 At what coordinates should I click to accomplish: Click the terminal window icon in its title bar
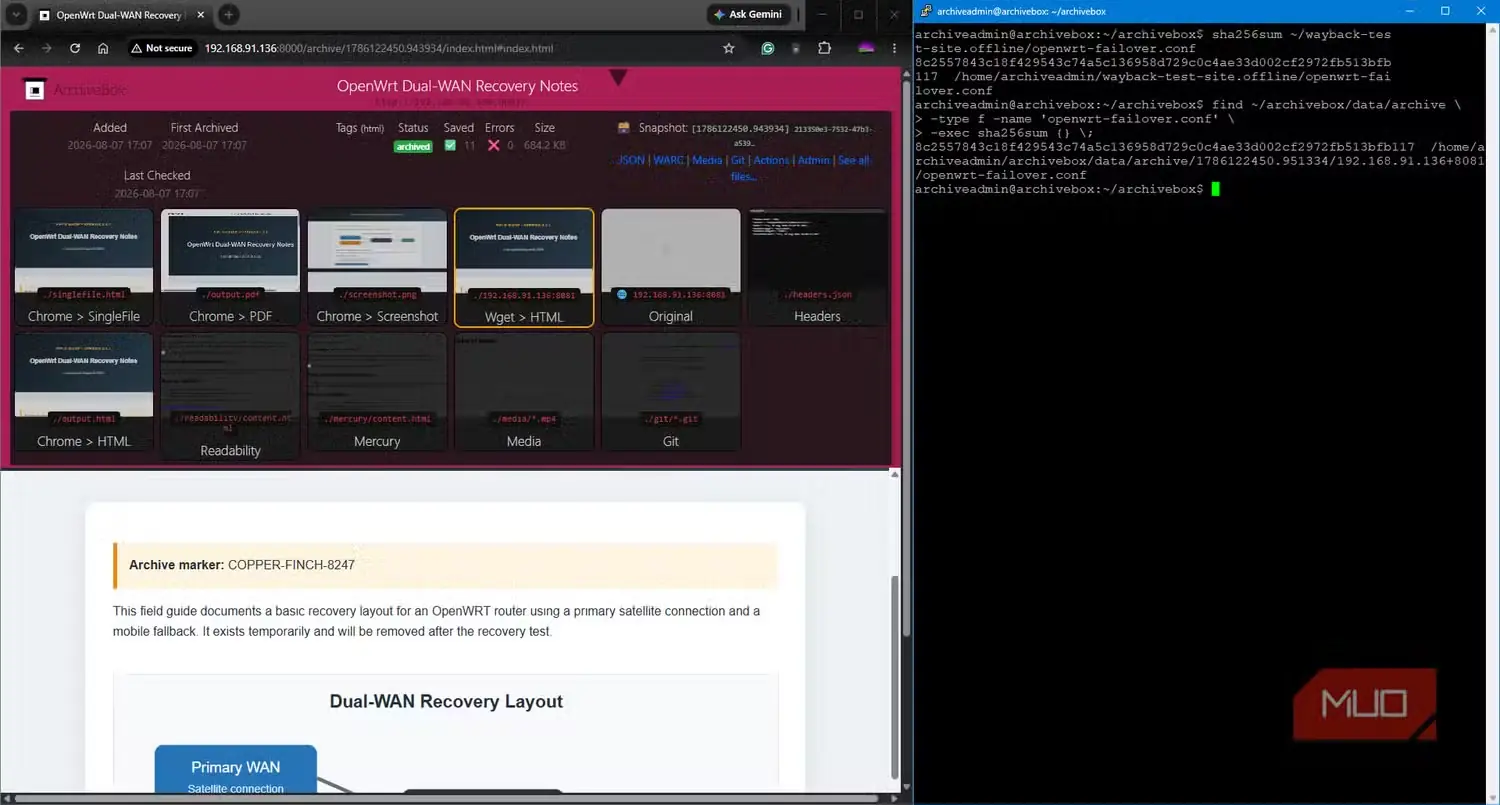coord(924,11)
